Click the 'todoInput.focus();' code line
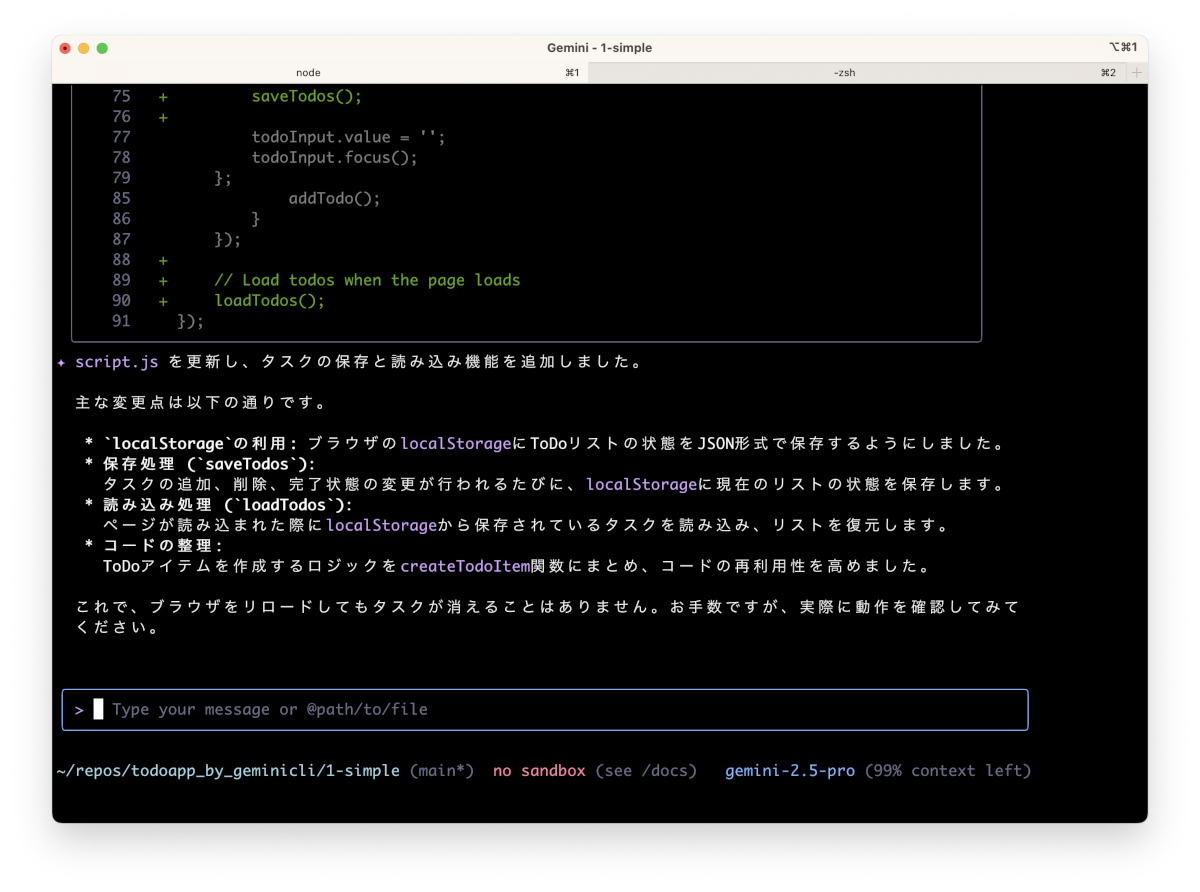This screenshot has width=1200, height=892. point(334,158)
